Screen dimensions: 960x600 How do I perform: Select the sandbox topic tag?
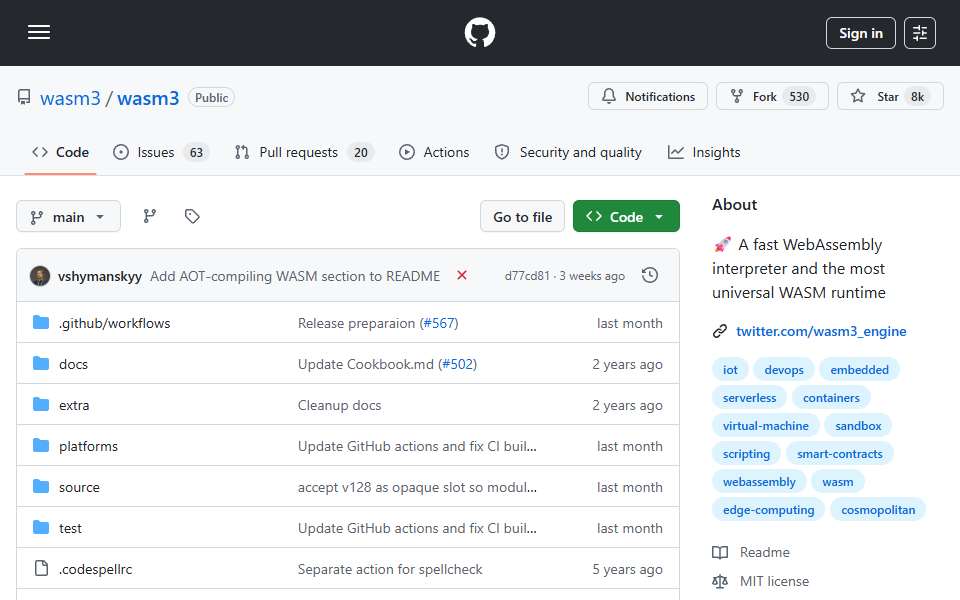tap(858, 426)
